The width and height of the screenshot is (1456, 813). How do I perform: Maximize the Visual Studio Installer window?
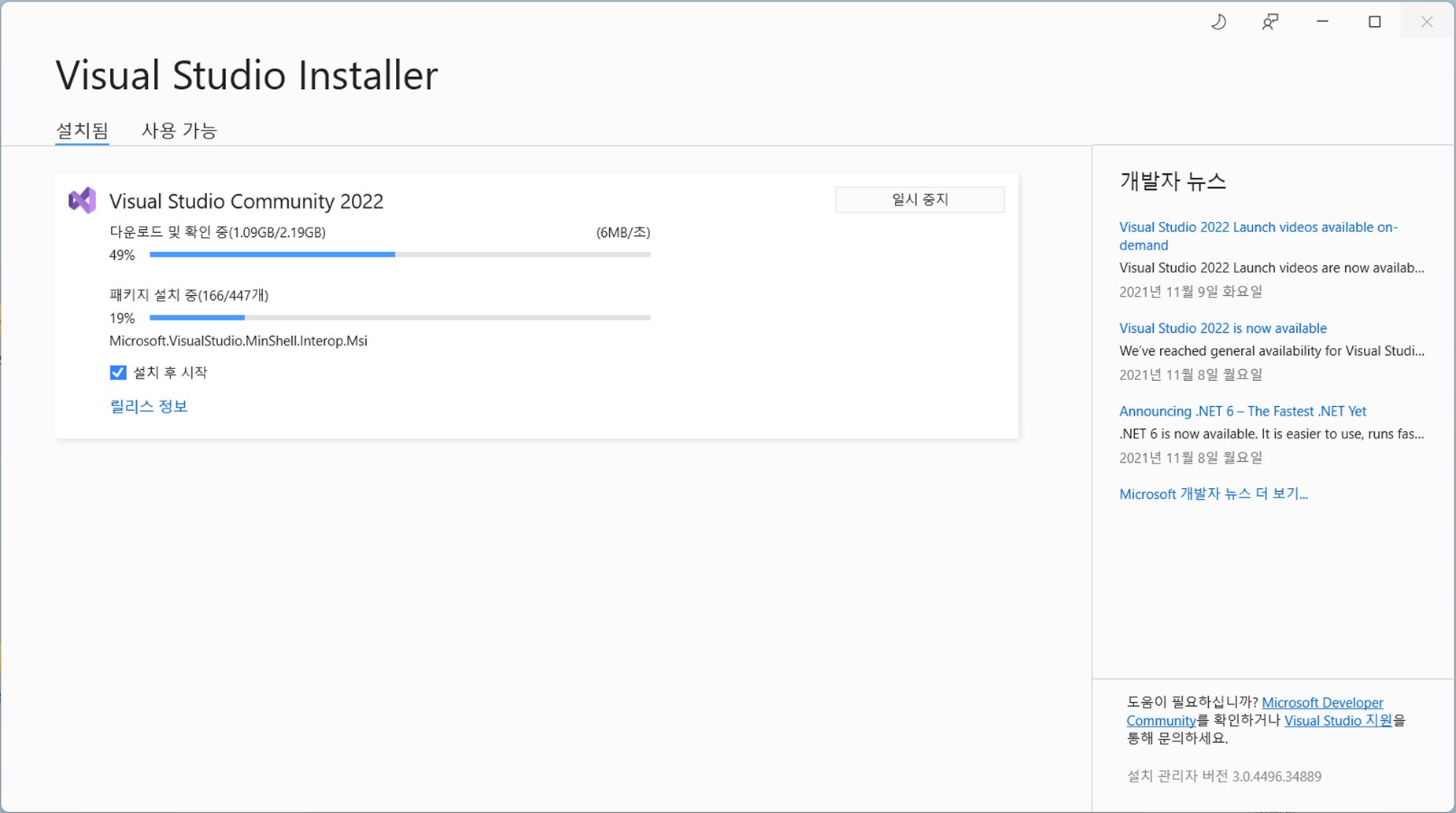[1374, 22]
